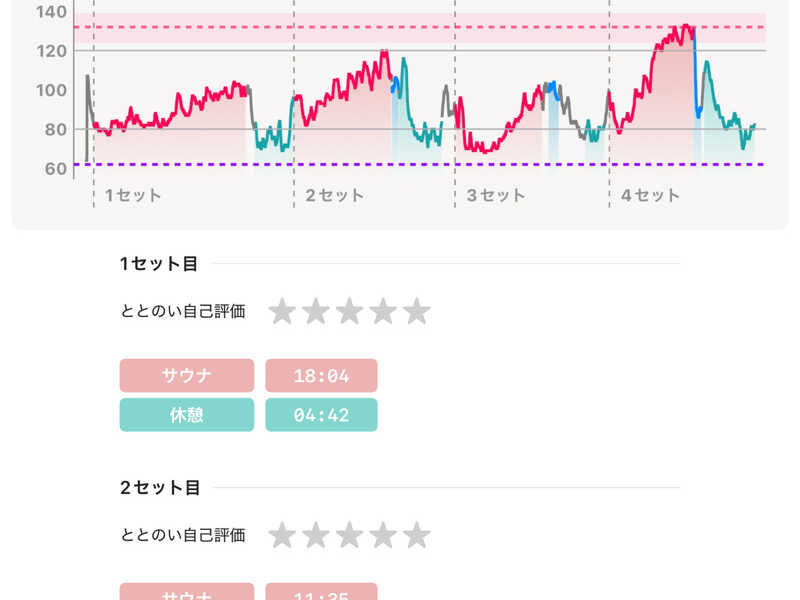This screenshot has height=600, width=800.
Task: Give set 2 a five-star rating
Action: click(x=416, y=536)
